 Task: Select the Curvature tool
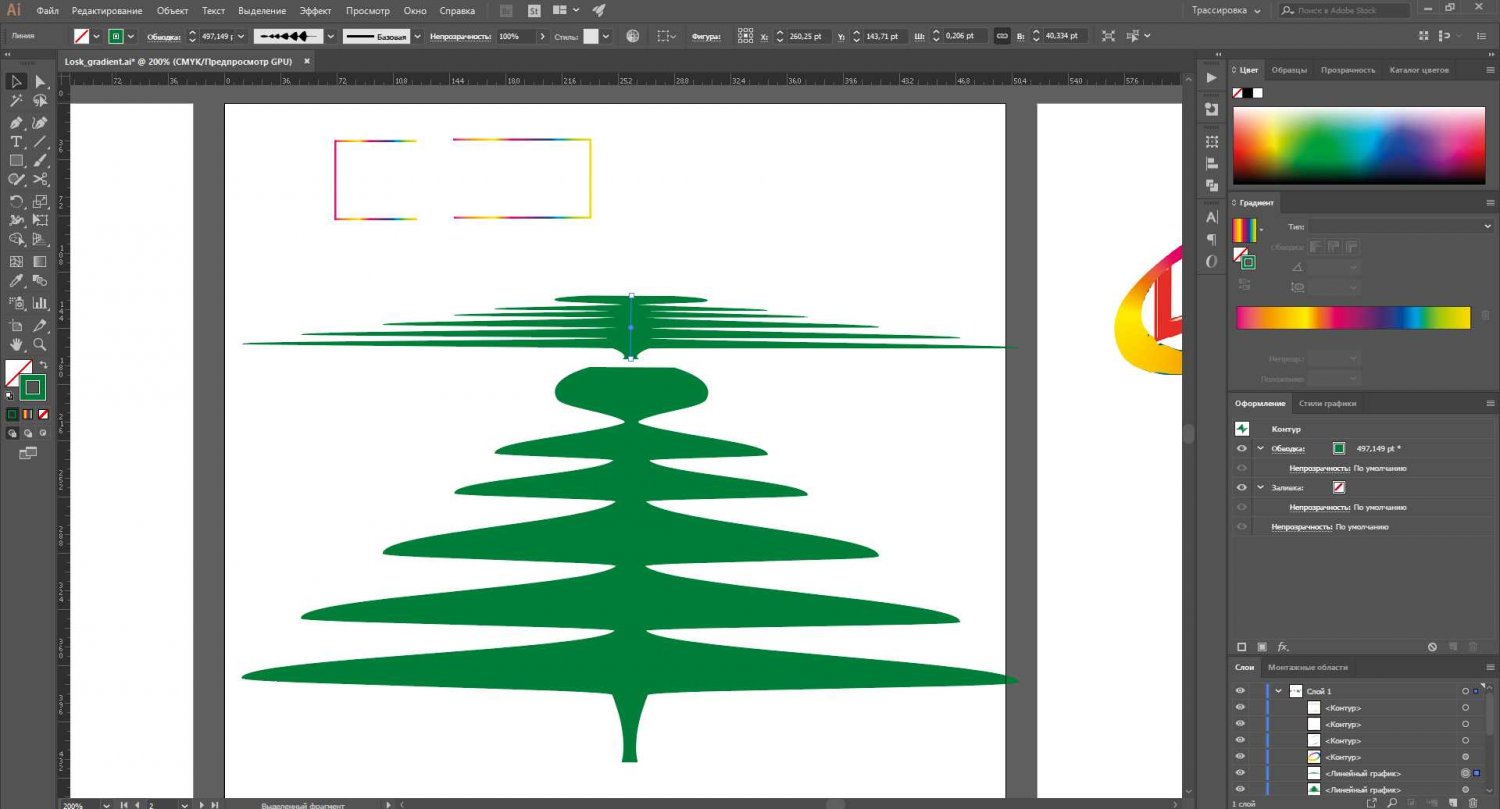click(40, 122)
